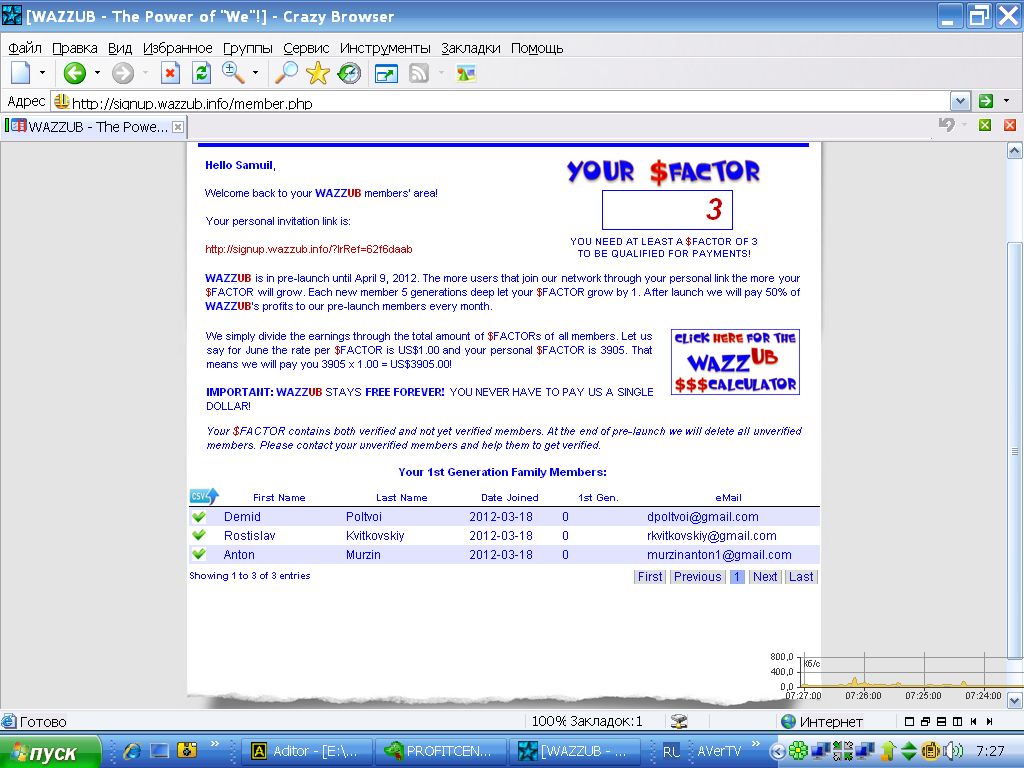Open History with the clock icon

coord(349,72)
